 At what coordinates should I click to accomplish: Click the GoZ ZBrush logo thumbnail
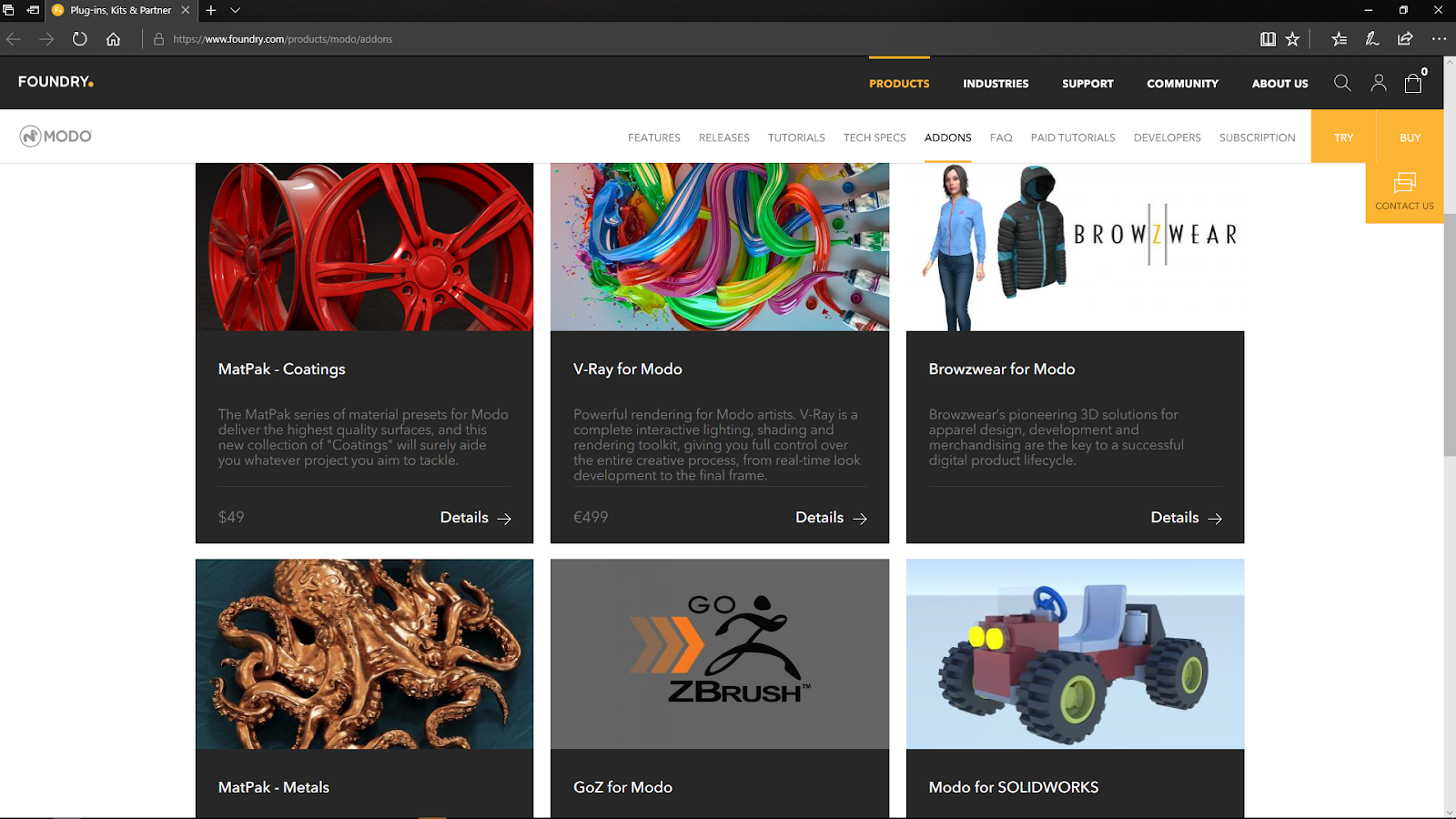720,654
